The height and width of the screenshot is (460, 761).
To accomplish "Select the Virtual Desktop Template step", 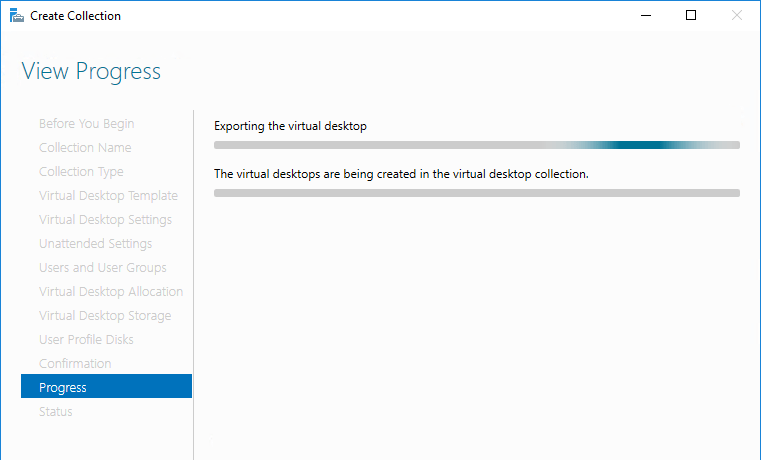I will pos(108,196).
